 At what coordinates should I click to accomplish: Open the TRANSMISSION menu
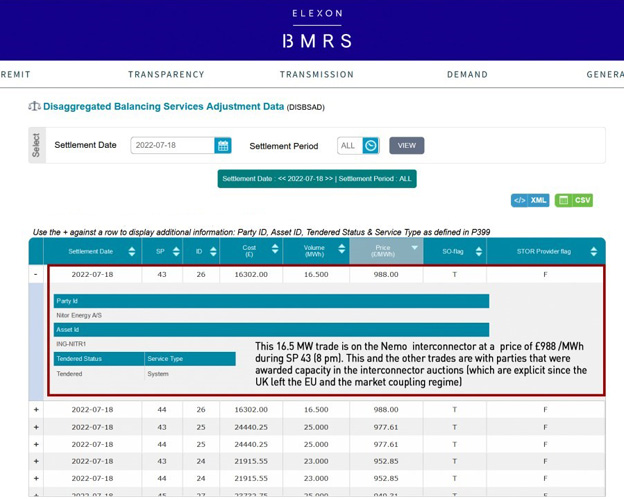316,74
